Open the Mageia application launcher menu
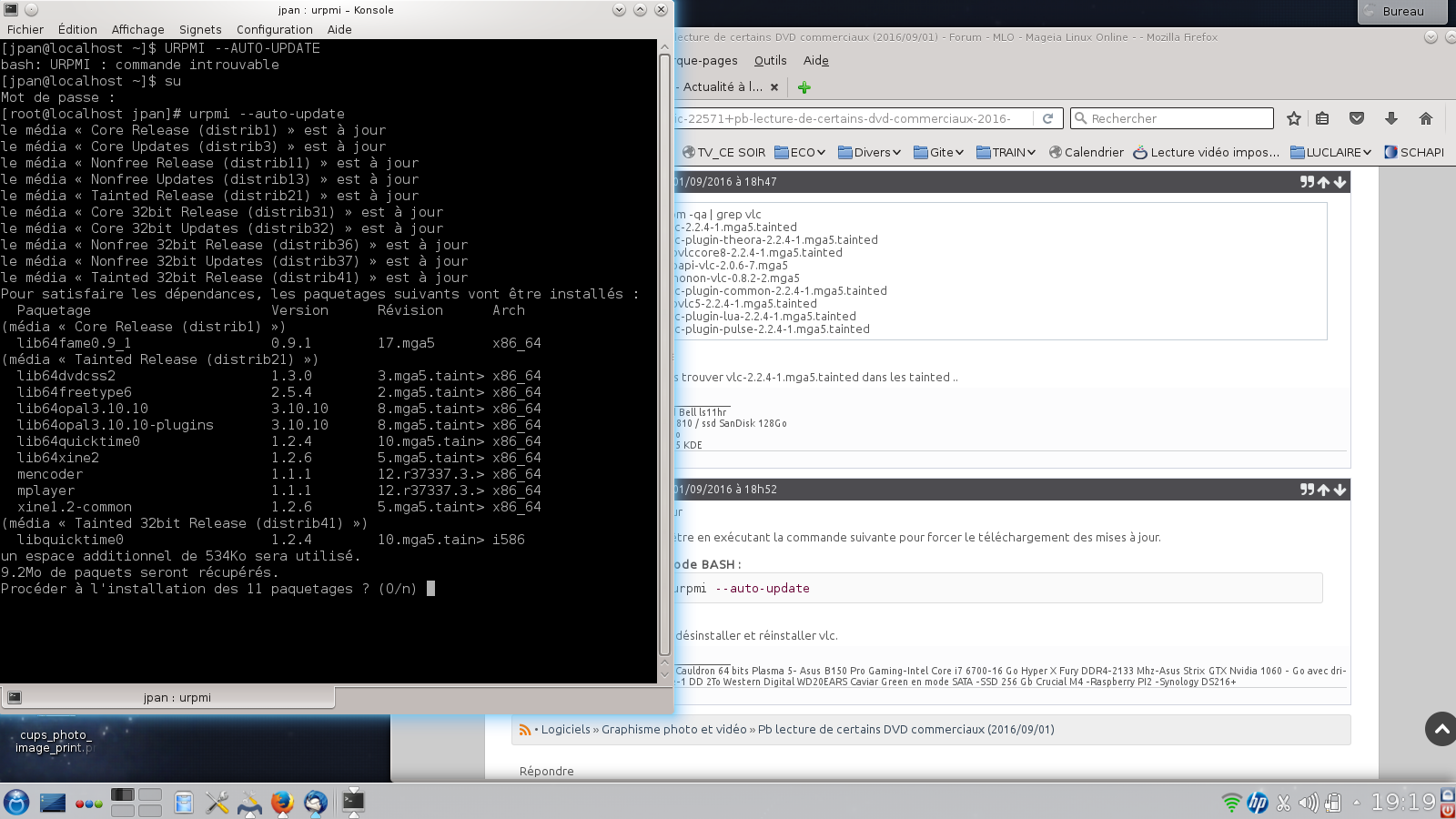Screen dimensions: 1456x819 16,802
